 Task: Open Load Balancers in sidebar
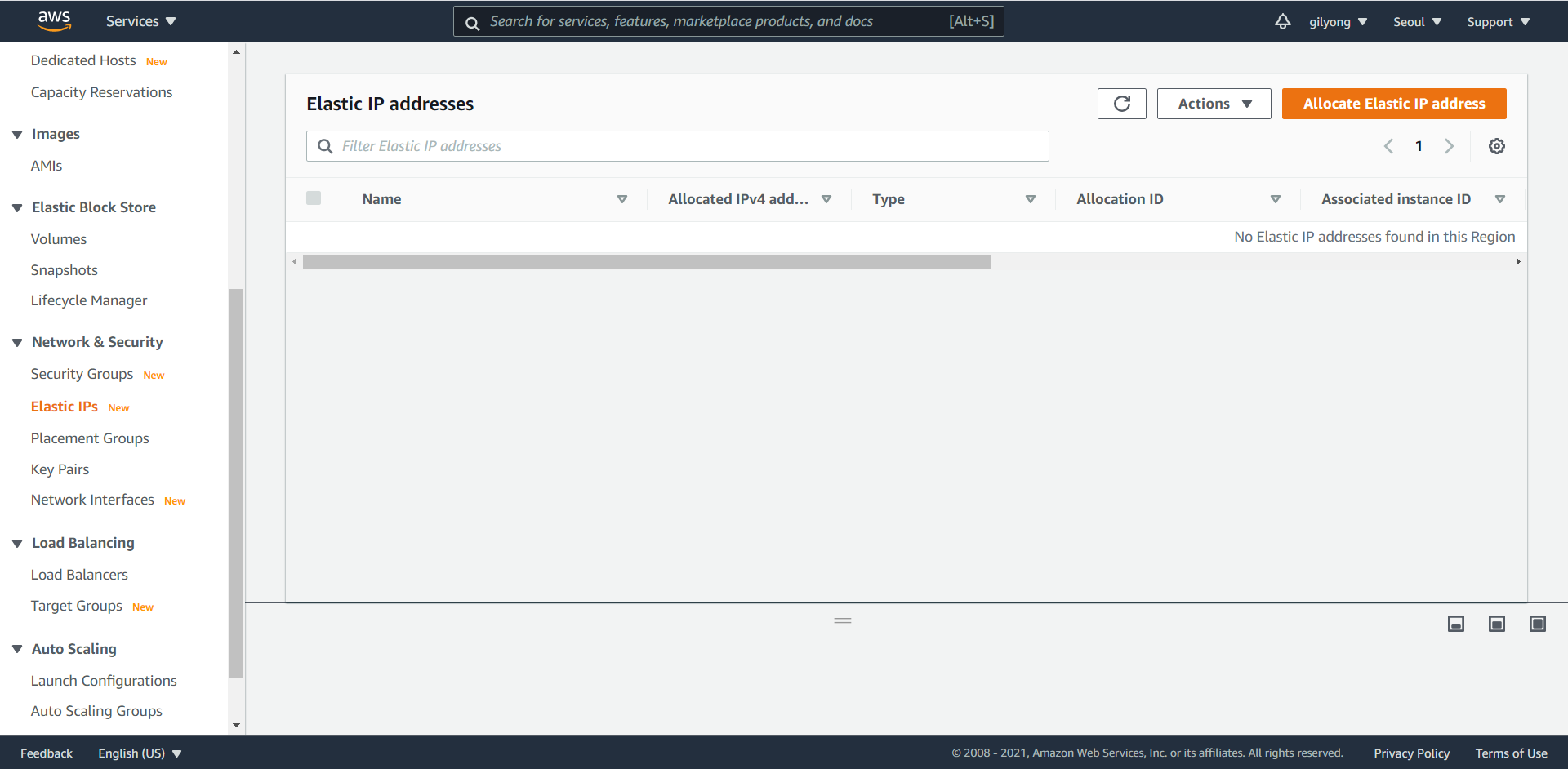[79, 575]
